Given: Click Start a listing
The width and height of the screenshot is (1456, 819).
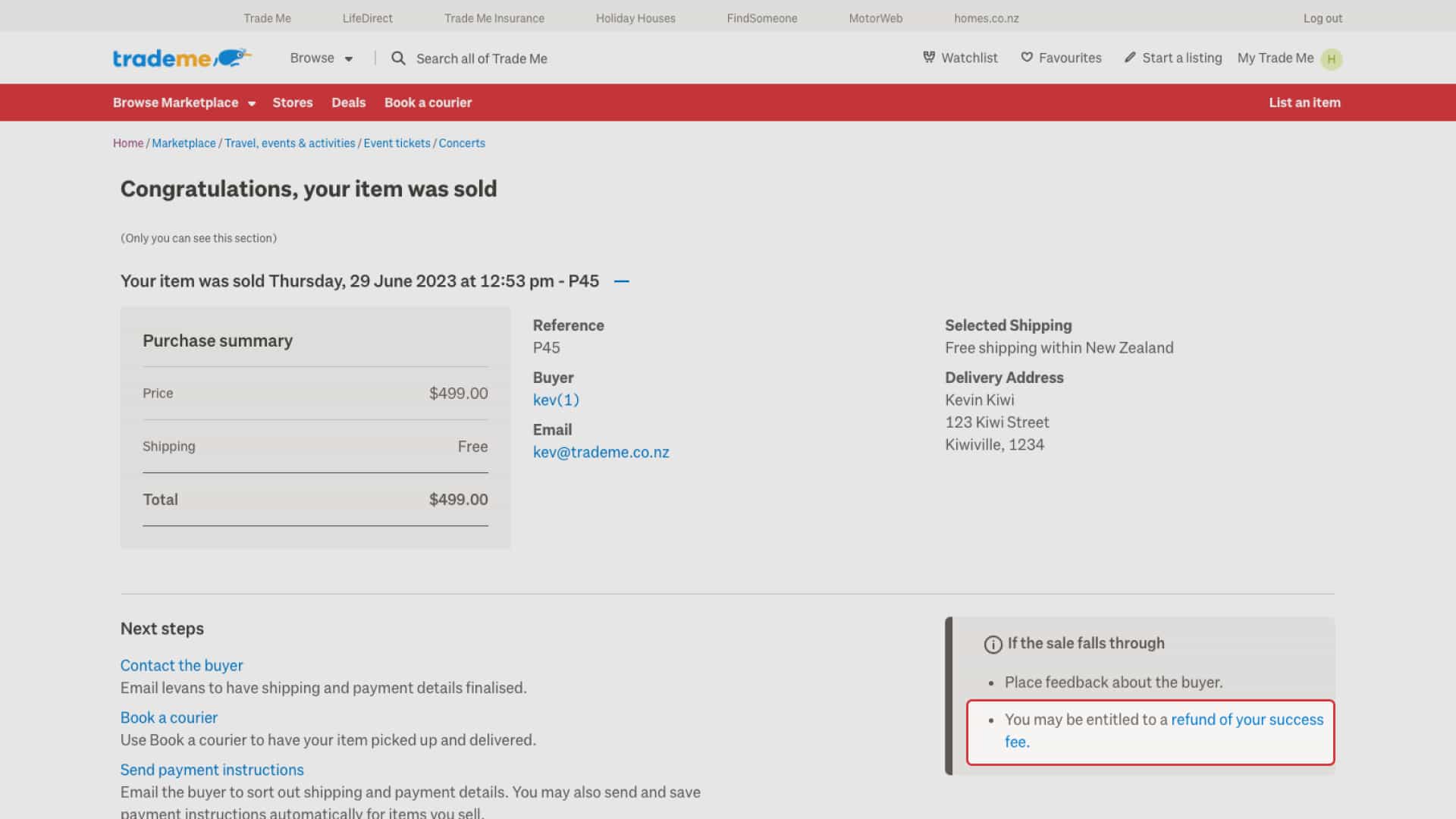Looking at the screenshot, I should point(1173,58).
